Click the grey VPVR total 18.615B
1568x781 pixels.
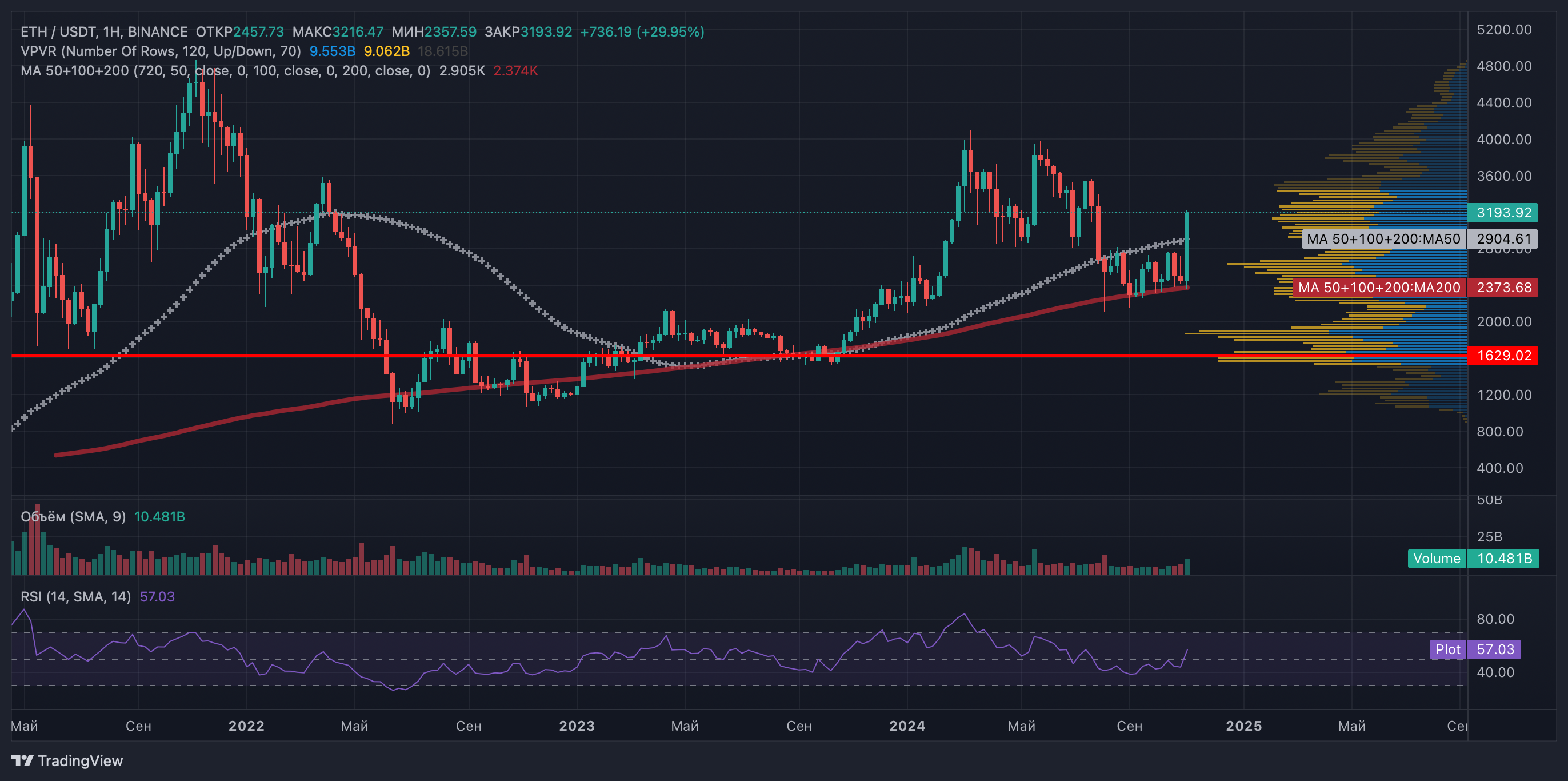tap(442, 51)
